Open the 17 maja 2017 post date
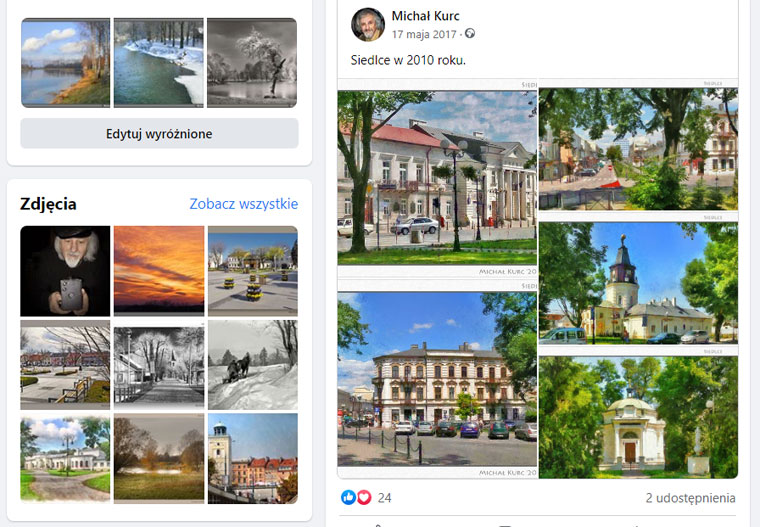The image size is (760, 527). [x=424, y=34]
